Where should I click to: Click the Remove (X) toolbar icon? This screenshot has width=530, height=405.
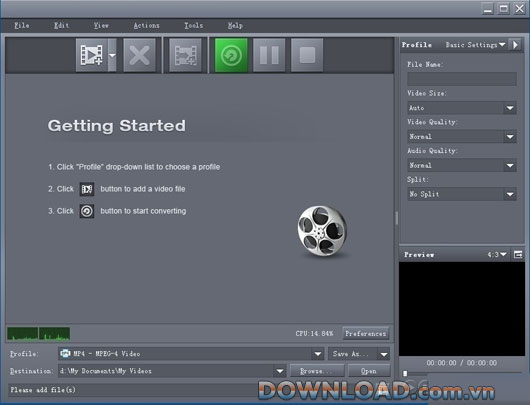(x=140, y=55)
